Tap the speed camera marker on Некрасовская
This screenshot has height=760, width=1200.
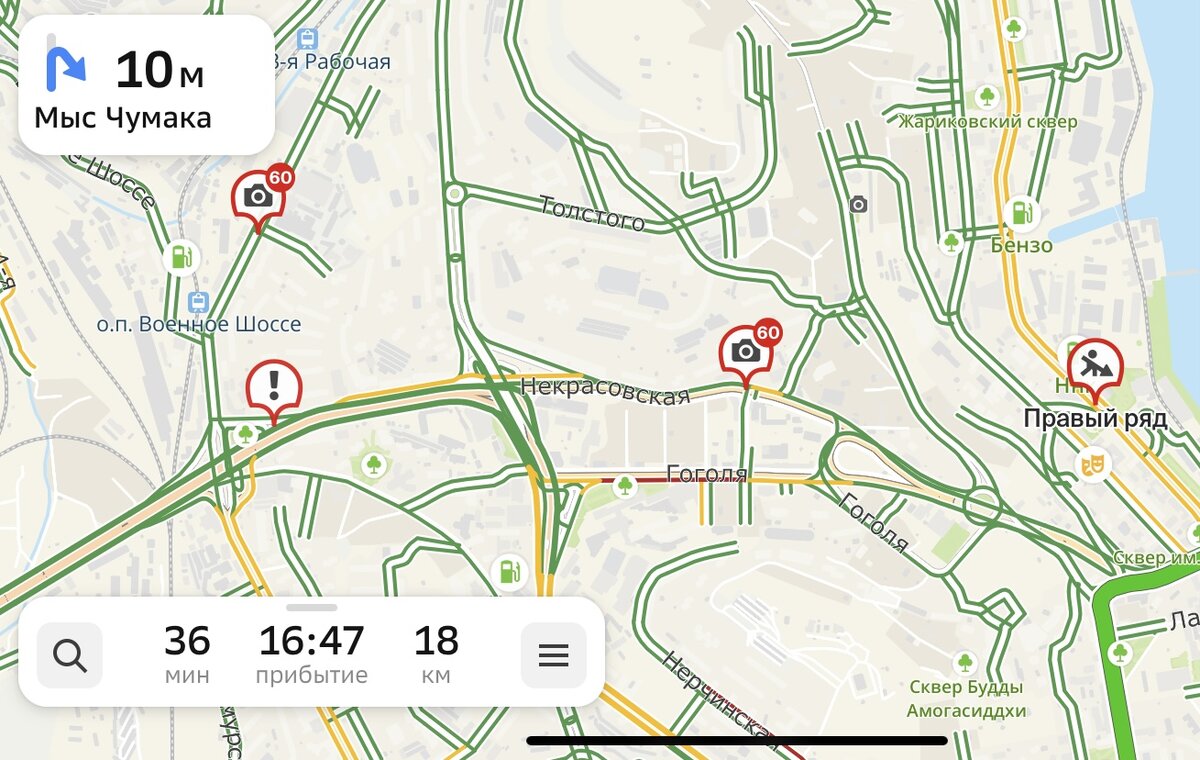click(748, 353)
